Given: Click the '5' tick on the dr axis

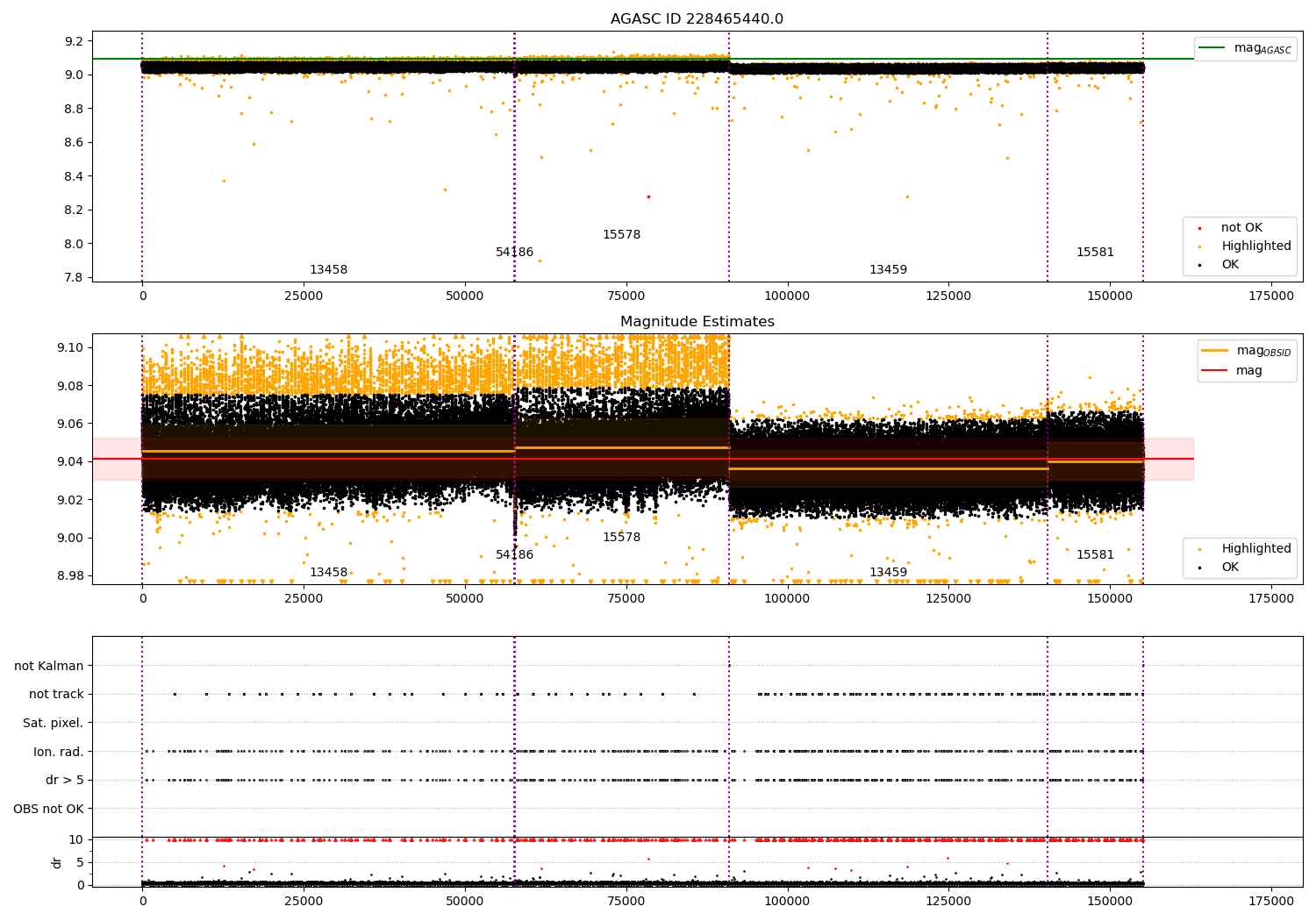Looking at the screenshot, I should pos(80,862).
